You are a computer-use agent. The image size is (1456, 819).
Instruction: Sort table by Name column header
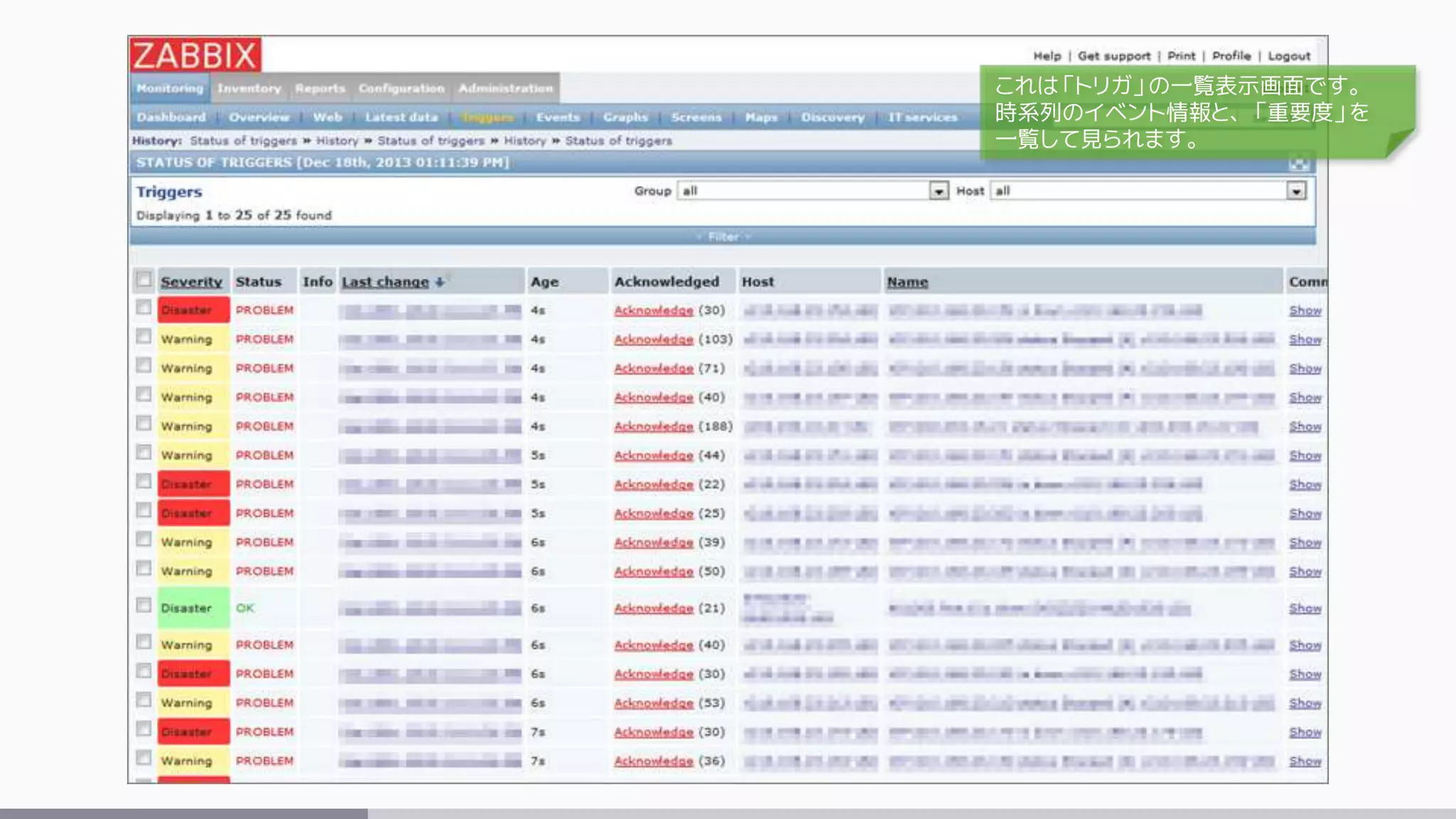907,282
